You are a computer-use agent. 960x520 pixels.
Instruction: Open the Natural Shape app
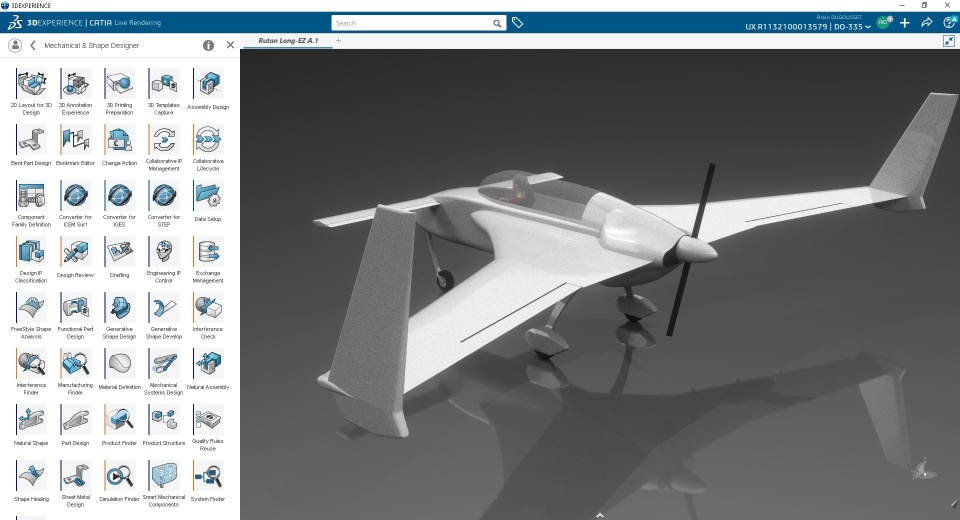point(31,420)
